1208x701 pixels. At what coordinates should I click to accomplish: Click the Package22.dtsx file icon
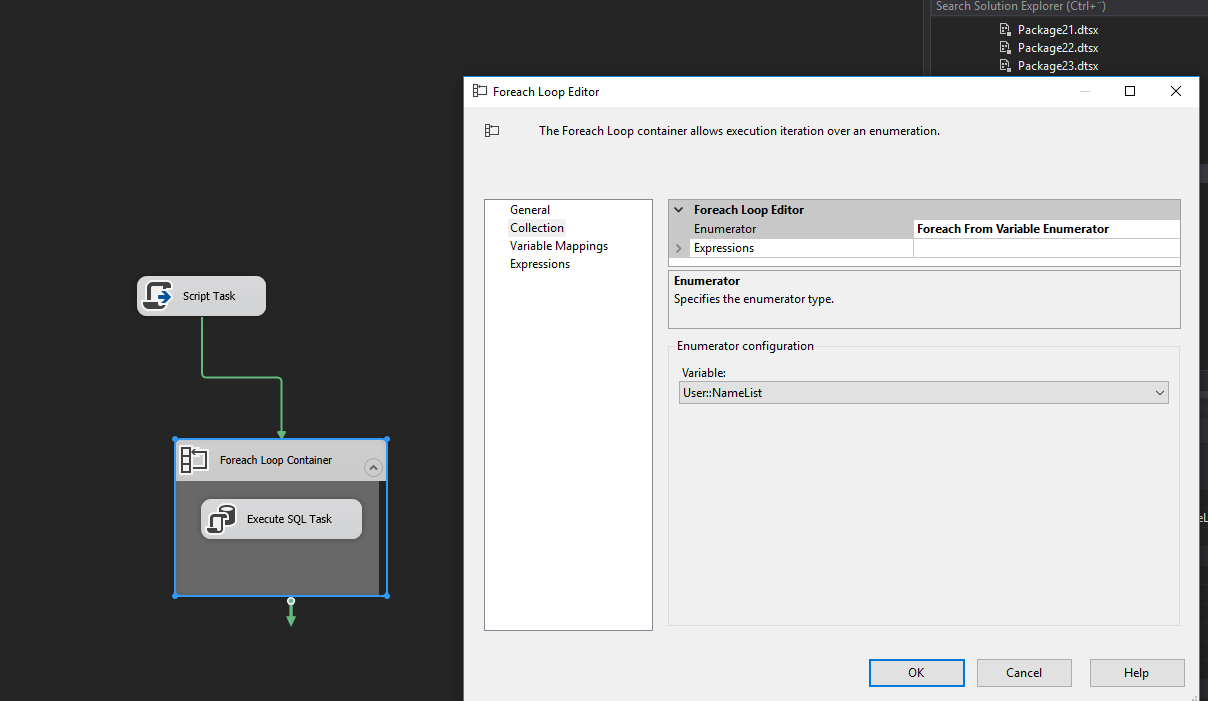[1005, 48]
